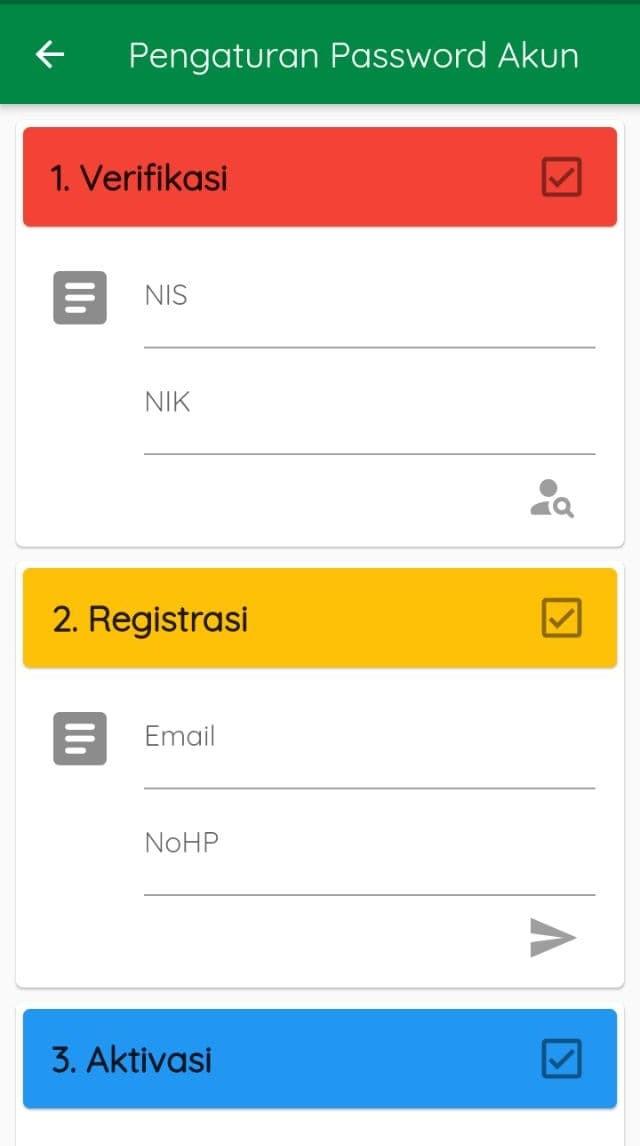
Task: Select the NoHP input field
Action: pos(370,866)
